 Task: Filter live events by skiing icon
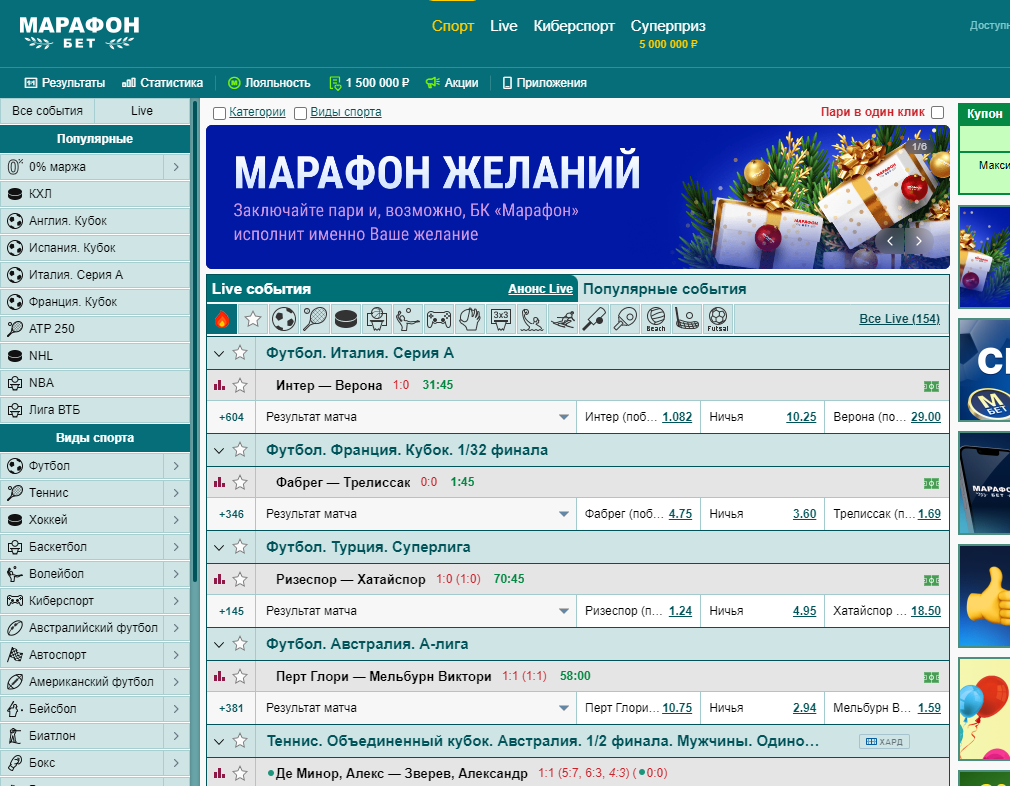pyautogui.click(x=562, y=319)
